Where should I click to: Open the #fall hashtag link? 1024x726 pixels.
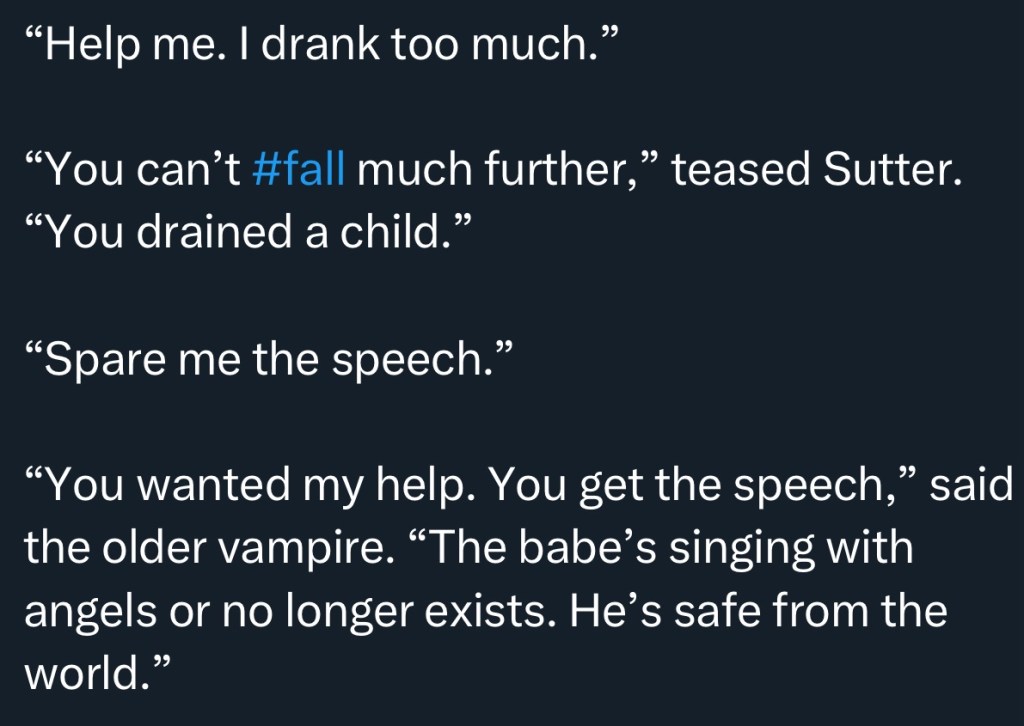(x=298, y=172)
